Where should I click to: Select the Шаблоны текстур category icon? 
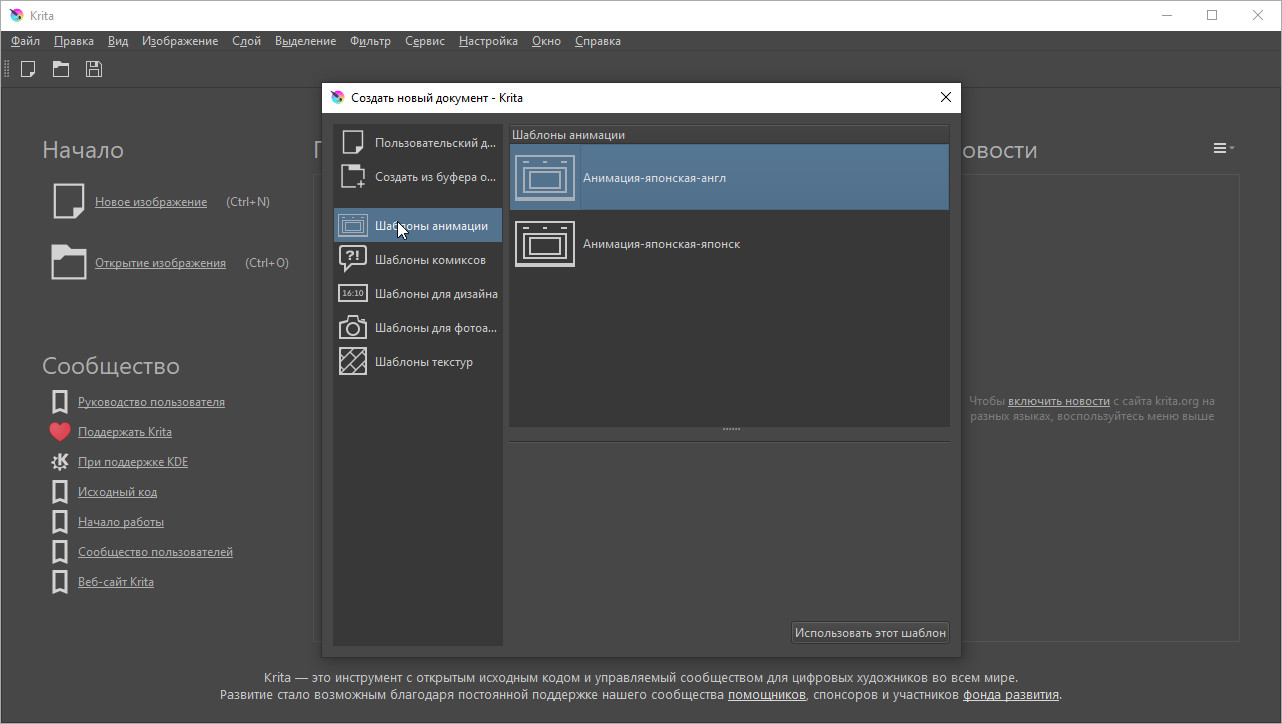click(353, 362)
